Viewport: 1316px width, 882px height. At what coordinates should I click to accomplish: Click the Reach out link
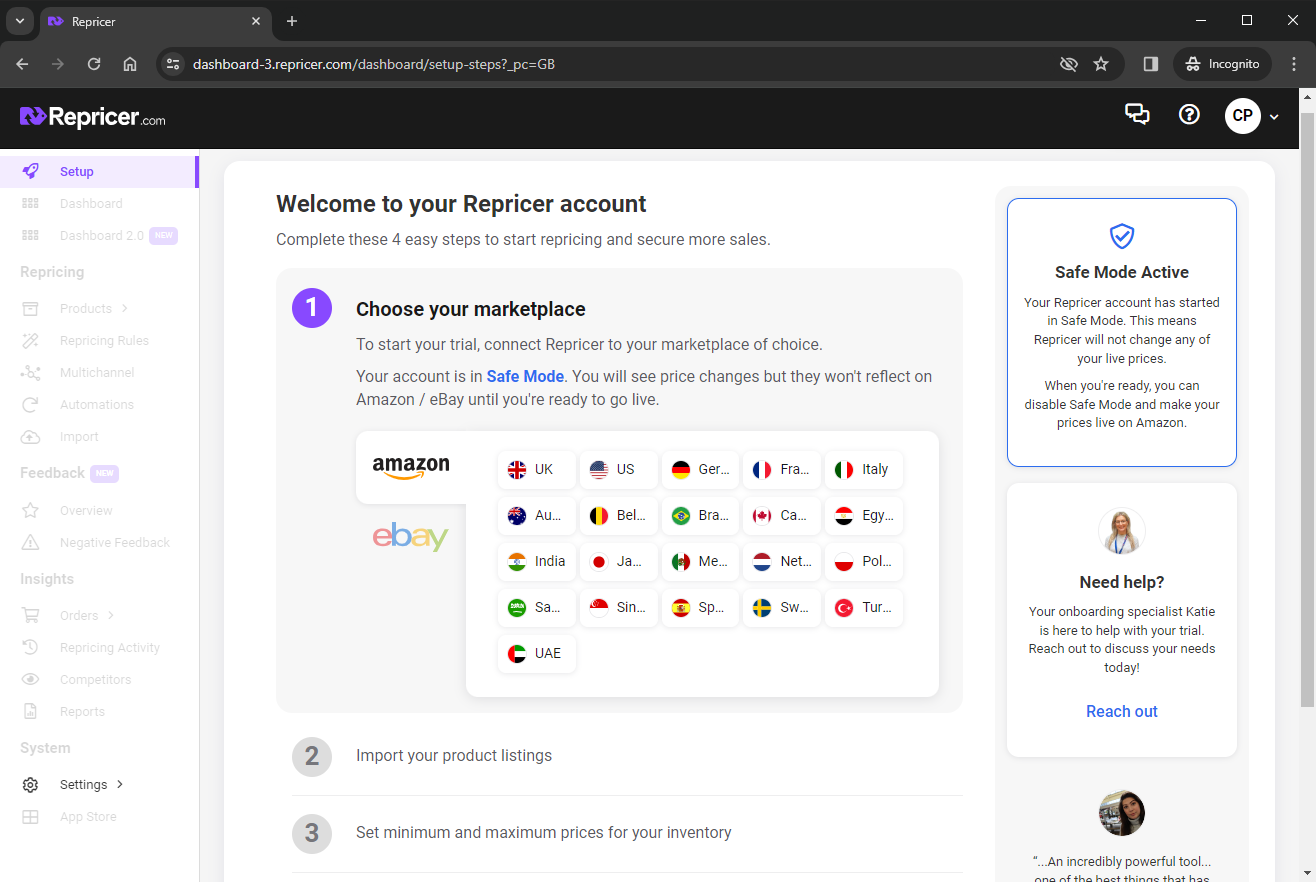pos(1122,711)
